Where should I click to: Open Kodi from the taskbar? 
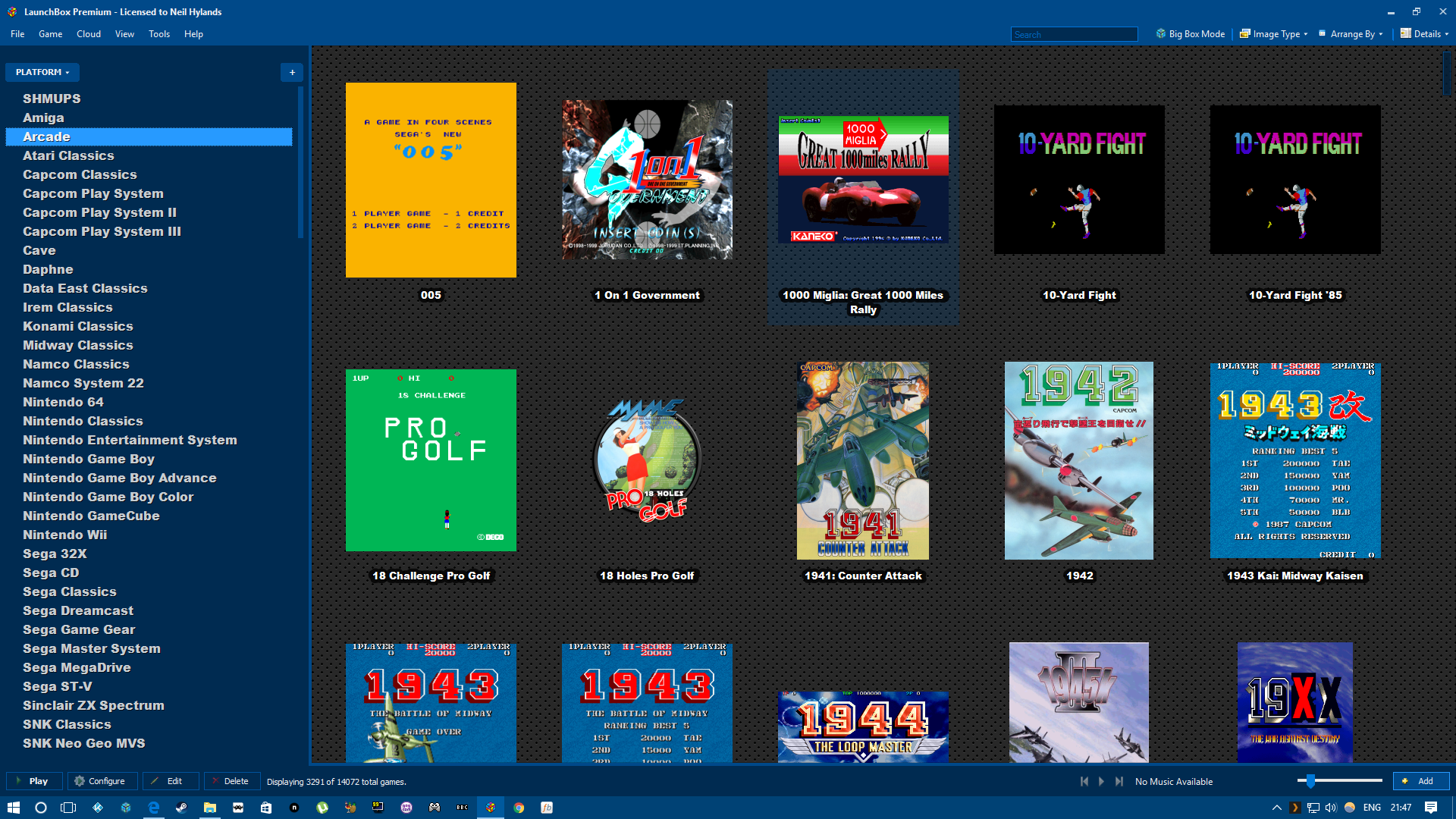tap(98, 808)
